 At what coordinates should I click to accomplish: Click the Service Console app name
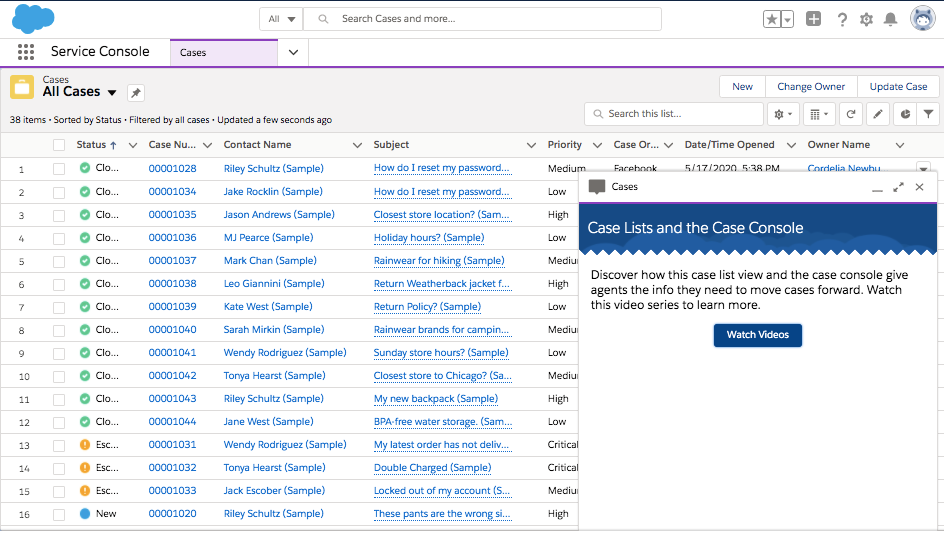[100, 52]
